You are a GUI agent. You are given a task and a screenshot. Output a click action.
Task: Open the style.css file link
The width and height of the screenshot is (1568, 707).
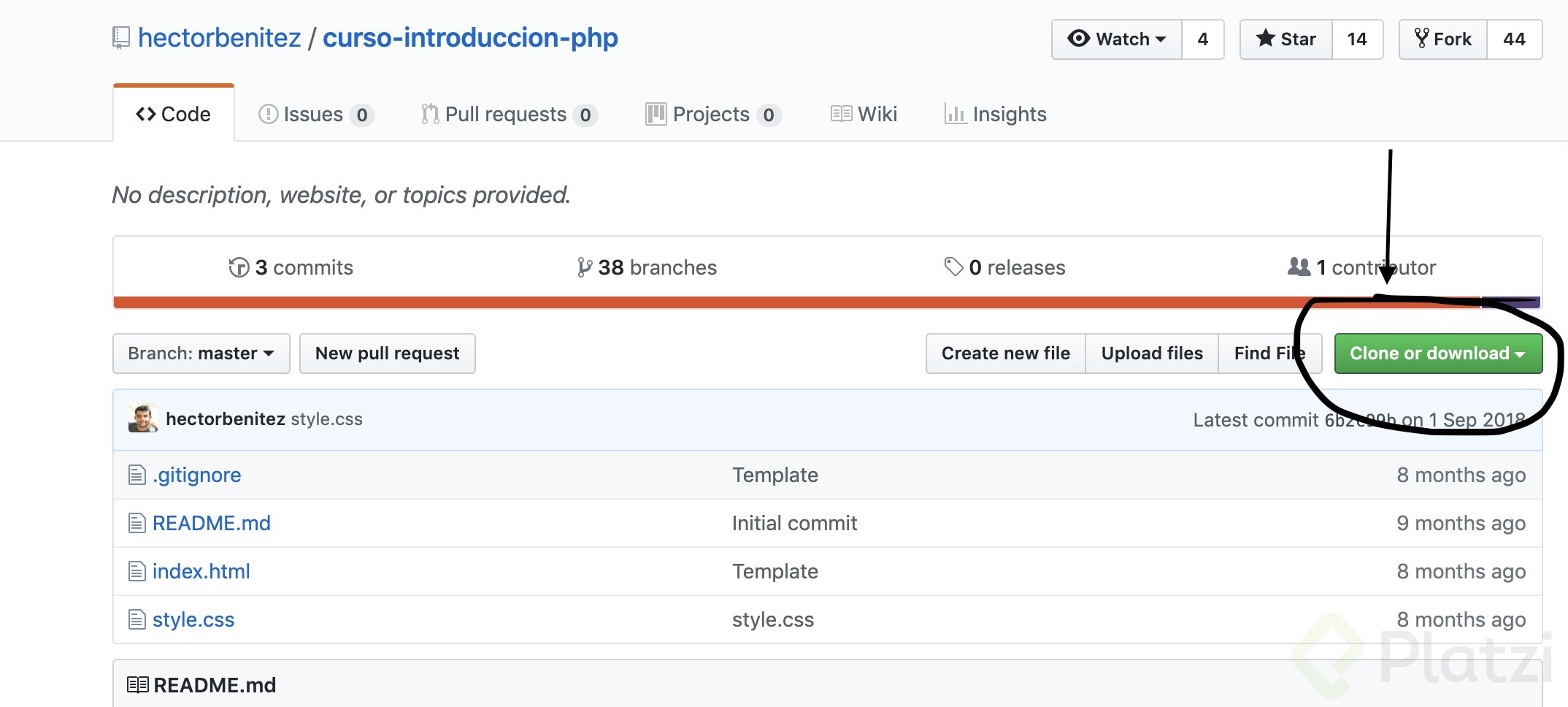[x=193, y=619]
